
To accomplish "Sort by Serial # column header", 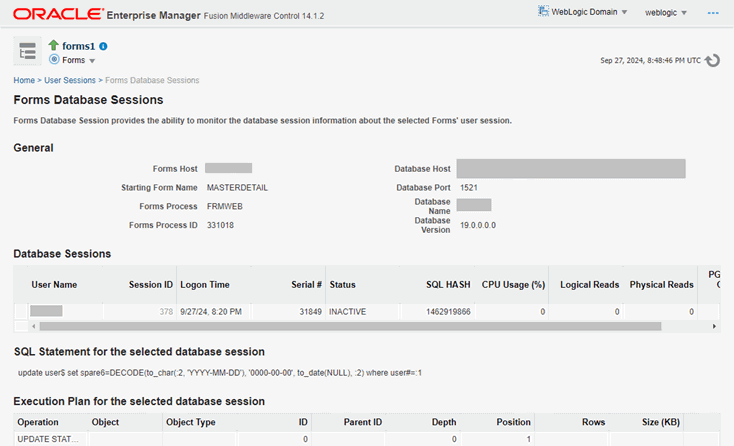I will (306, 285).
